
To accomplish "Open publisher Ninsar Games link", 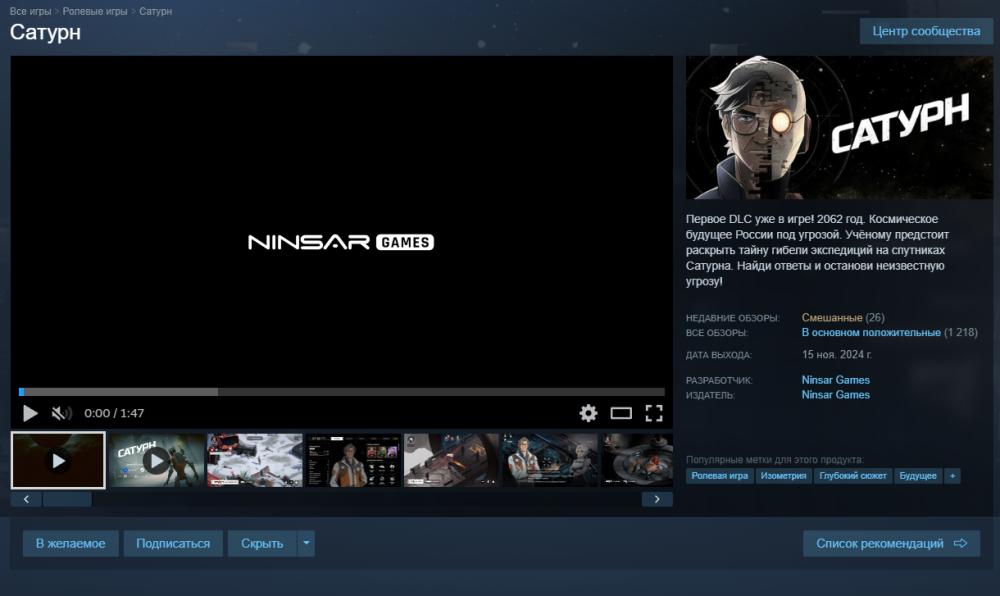I will click(835, 395).
